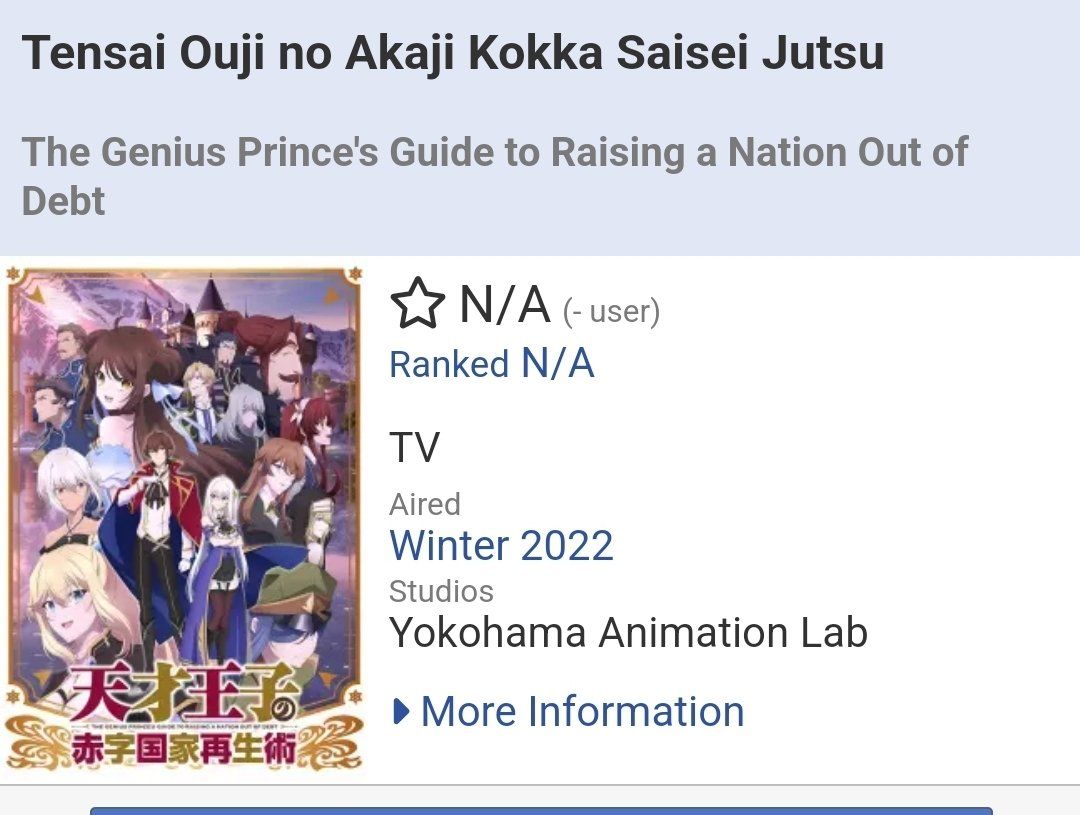
Task: Click the Yokohama Animation Lab studio name
Action: click(x=628, y=633)
